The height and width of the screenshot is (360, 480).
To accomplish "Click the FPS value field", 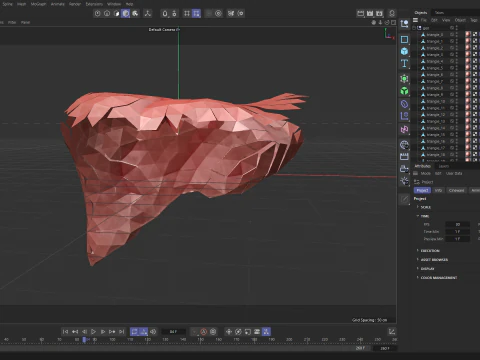I will (x=458, y=224).
